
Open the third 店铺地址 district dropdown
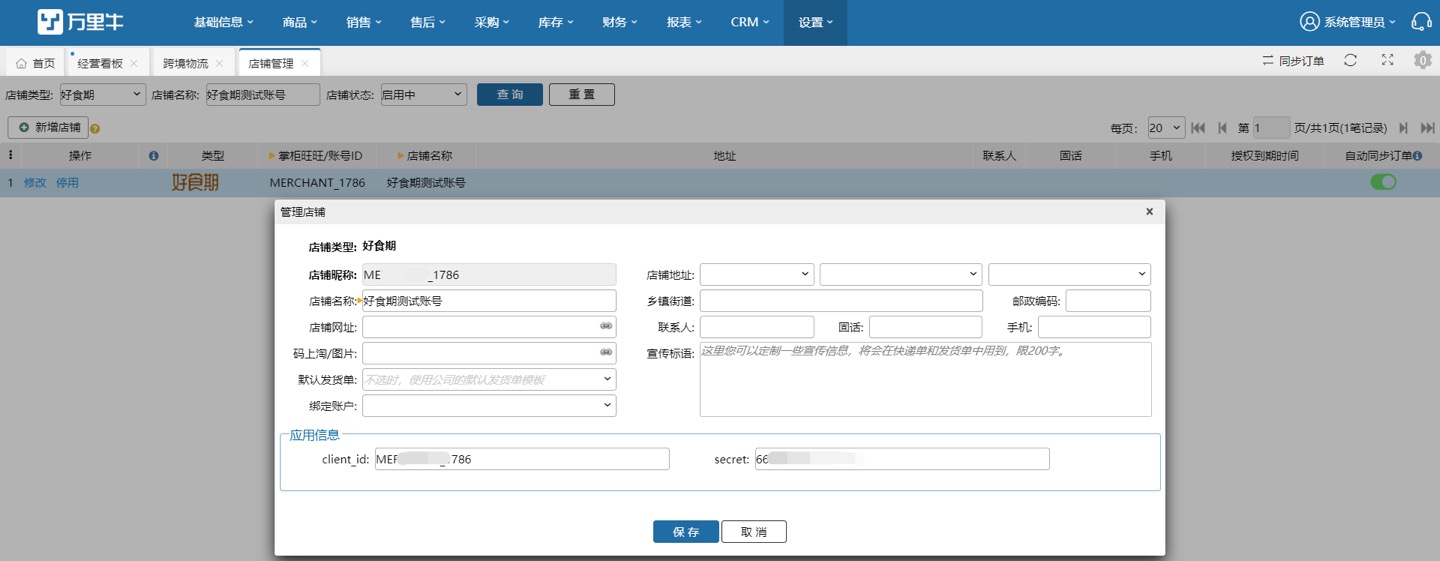1070,274
